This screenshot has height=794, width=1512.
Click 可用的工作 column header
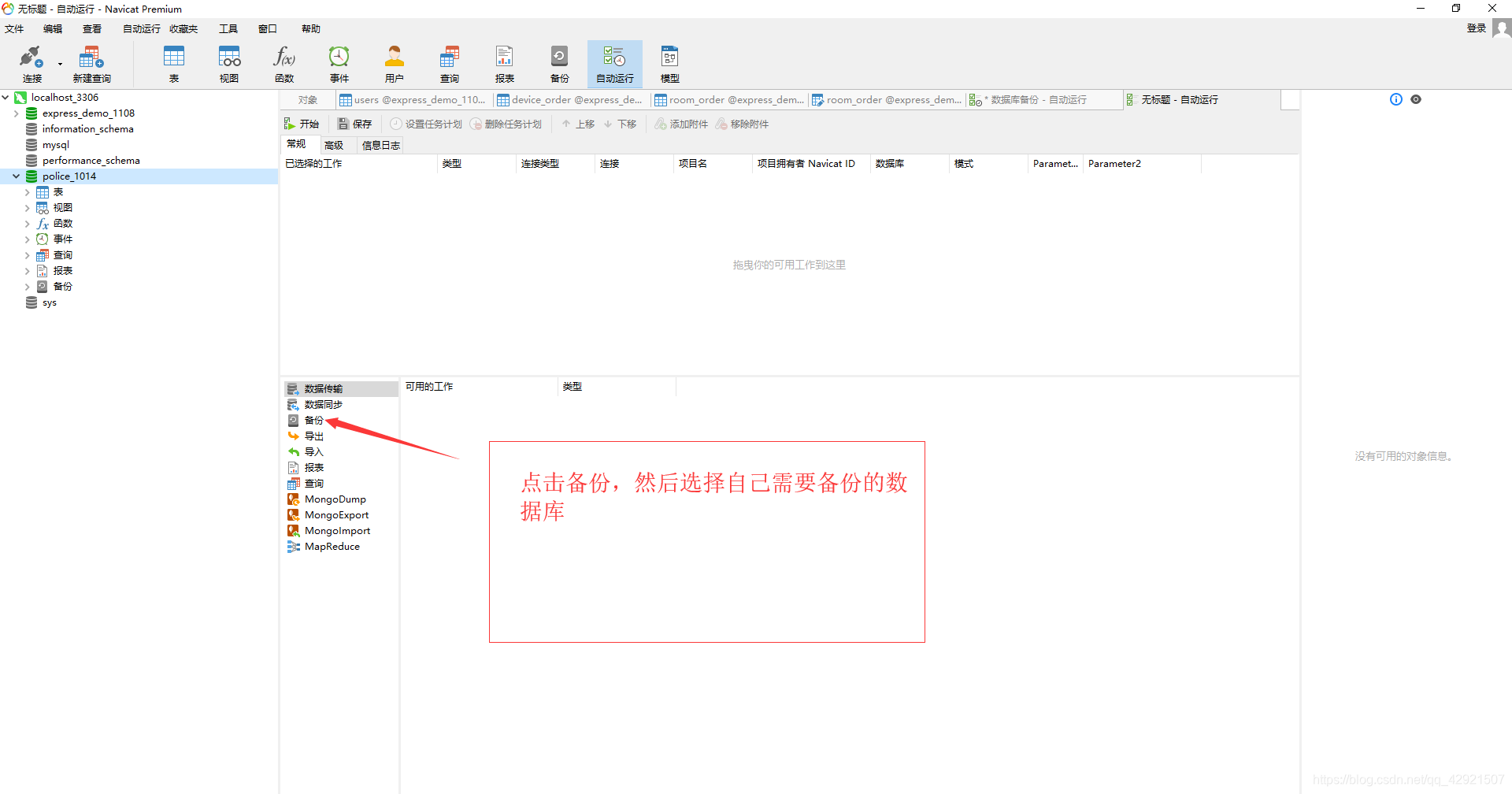pos(479,387)
